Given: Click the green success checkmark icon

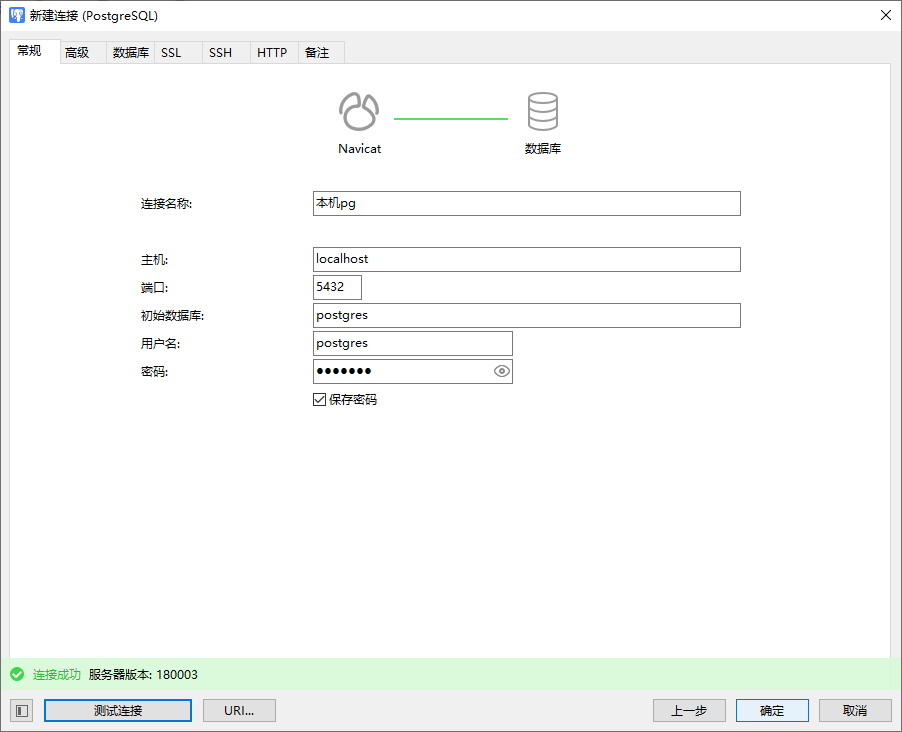Looking at the screenshot, I should pyautogui.click(x=17, y=674).
